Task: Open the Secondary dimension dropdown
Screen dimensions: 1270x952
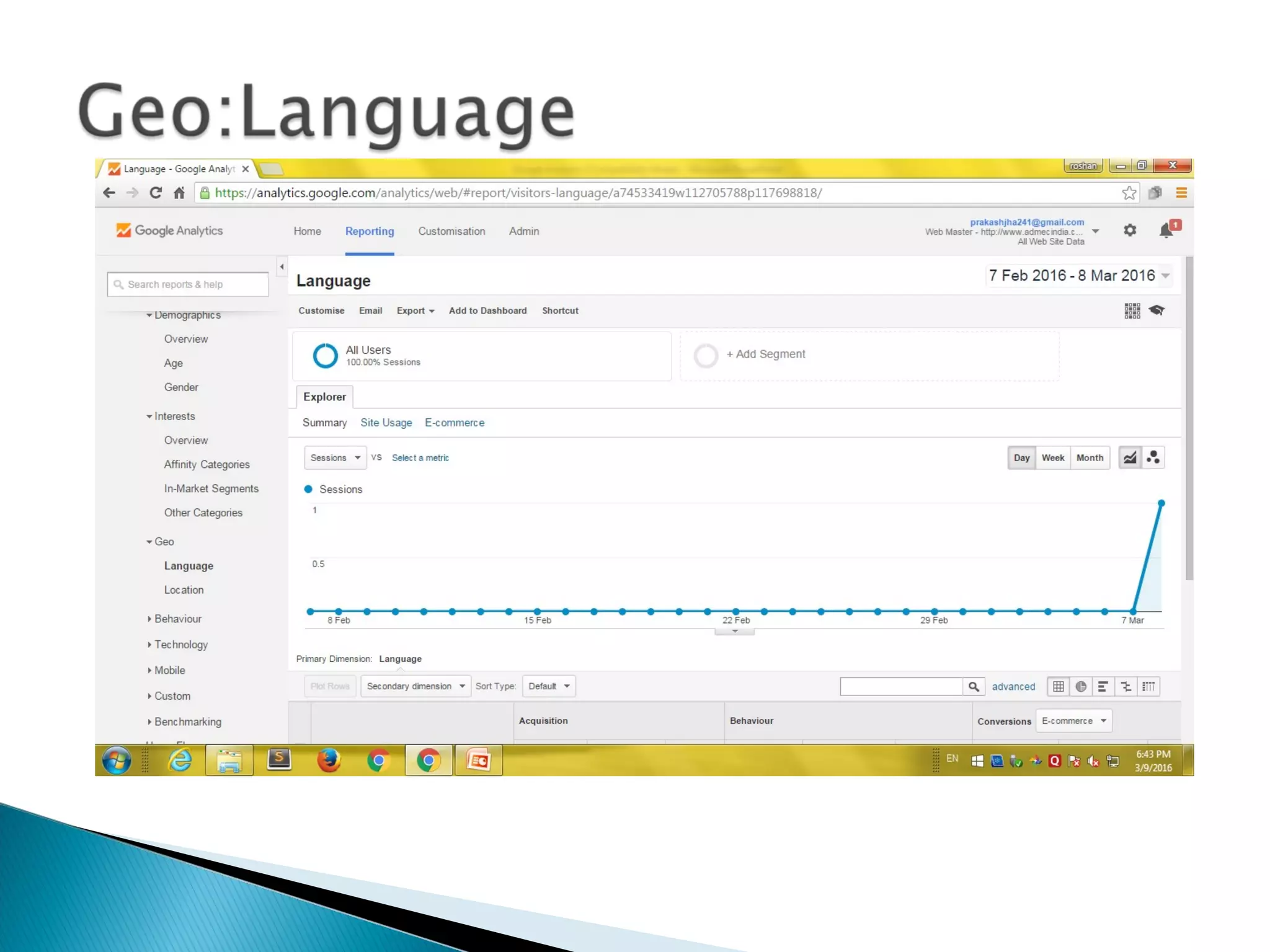Action: (x=415, y=686)
